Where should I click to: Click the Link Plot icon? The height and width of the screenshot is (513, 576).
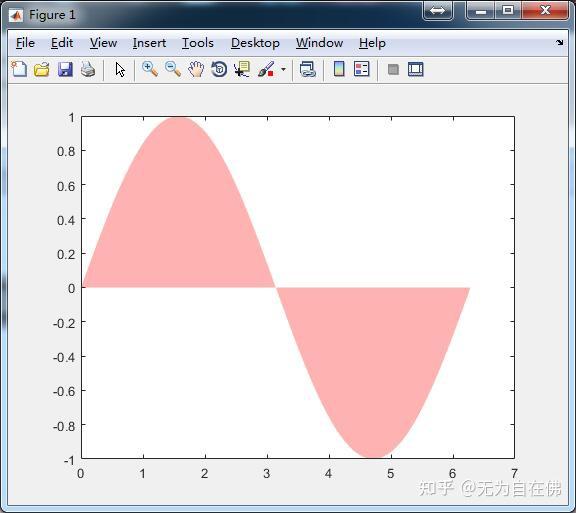pos(307,69)
